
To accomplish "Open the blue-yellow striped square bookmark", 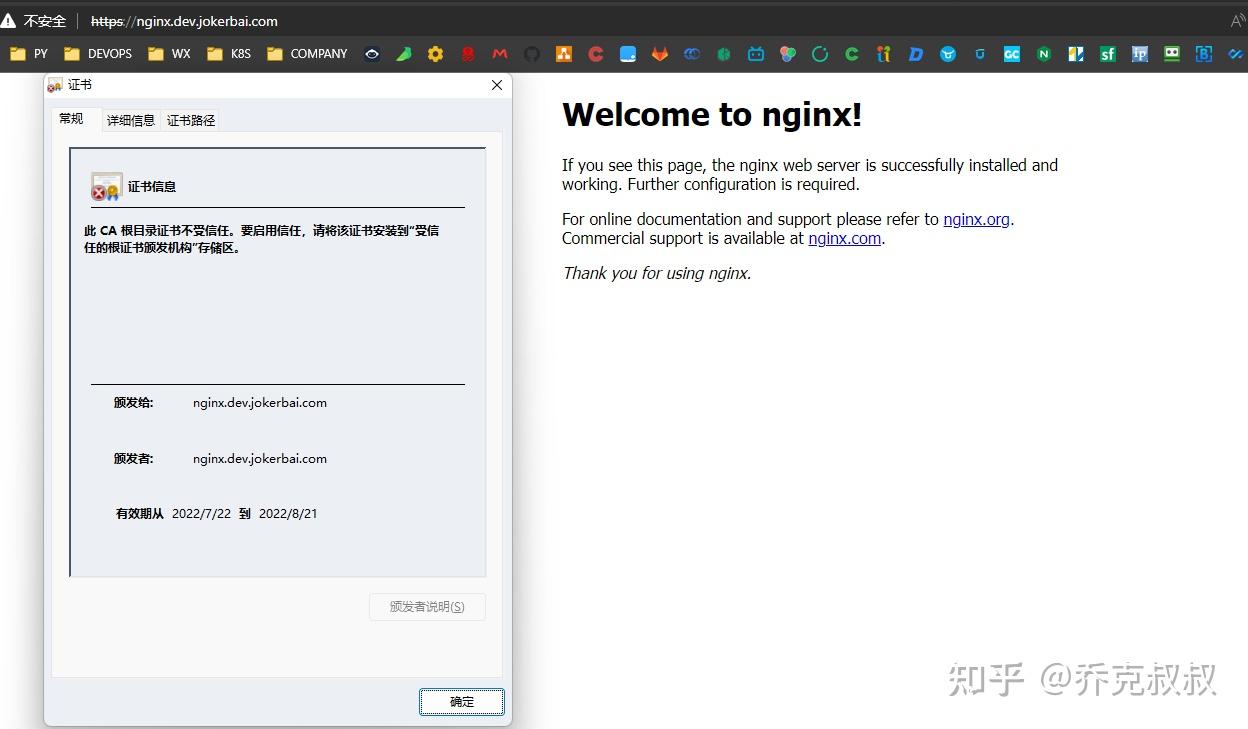I will tap(1076, 54).
